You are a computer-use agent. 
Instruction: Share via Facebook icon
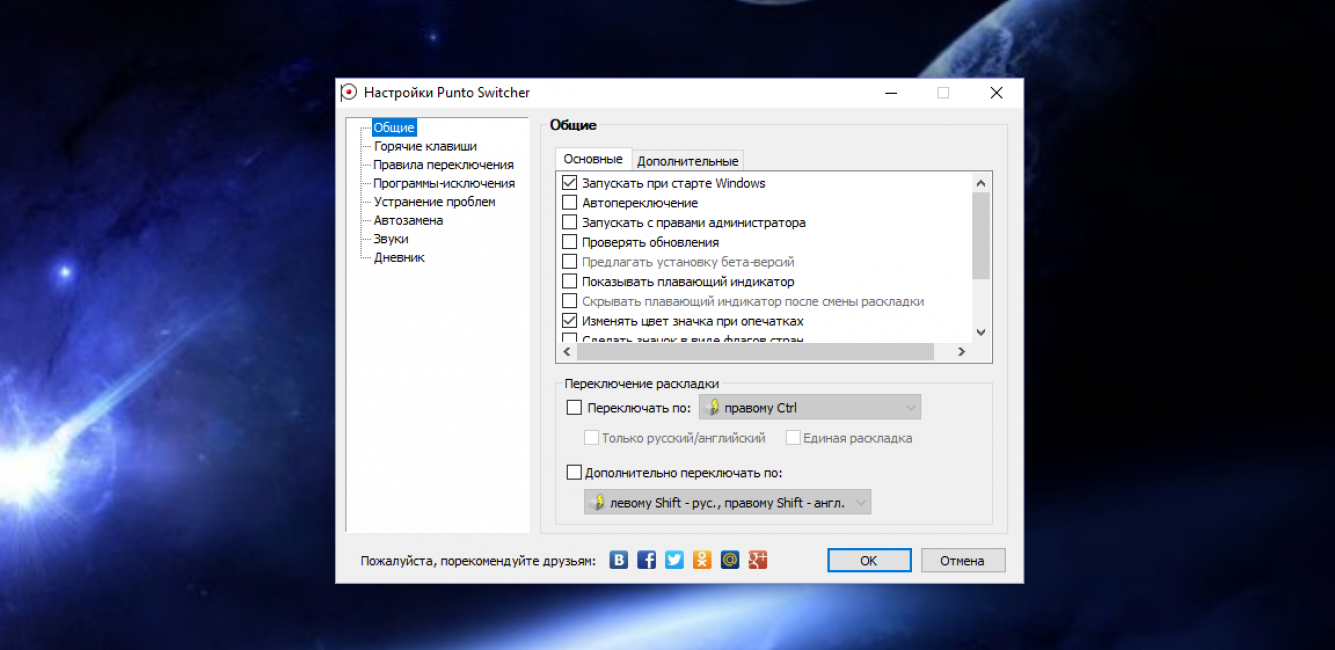tap(647, 560)
